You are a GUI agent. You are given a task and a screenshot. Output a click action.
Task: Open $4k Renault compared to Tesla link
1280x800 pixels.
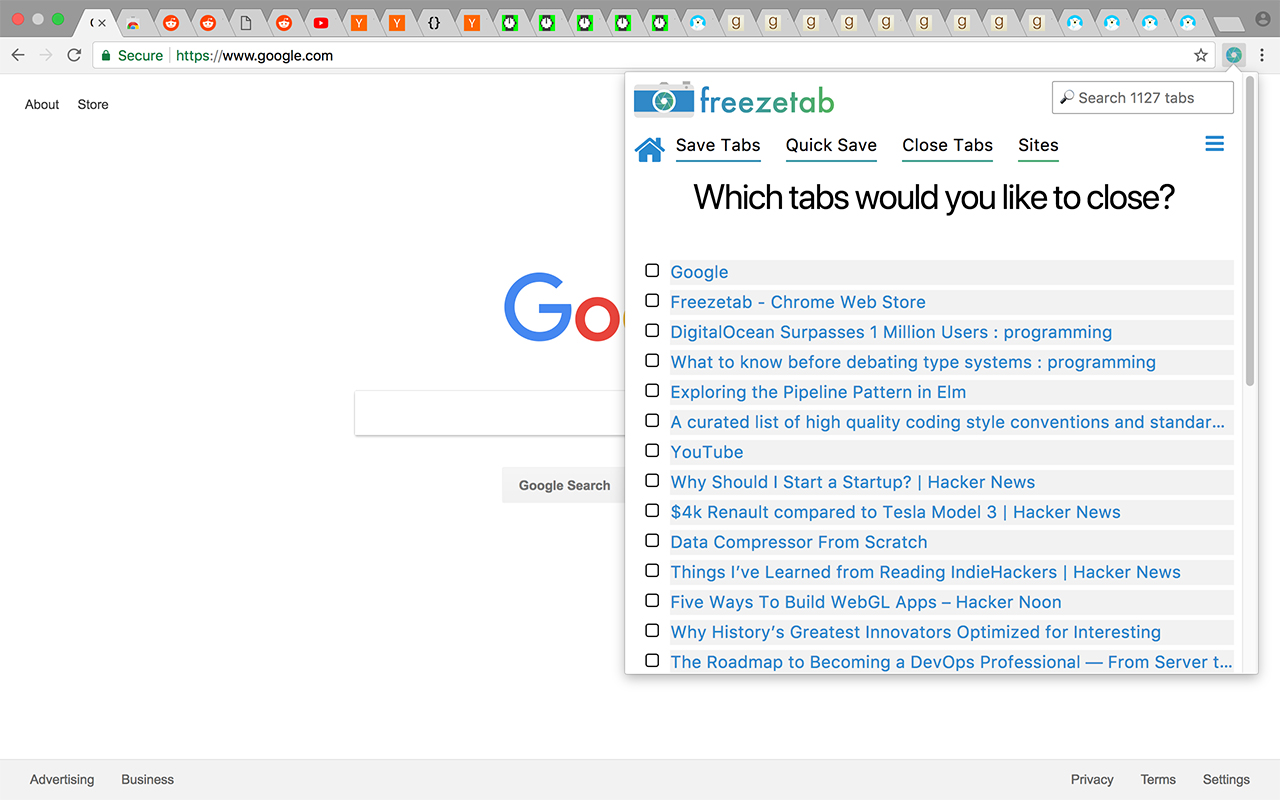point(895,512)
